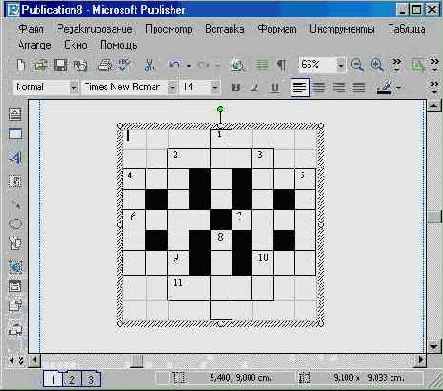Open the Редактирование menu
Viewport: 443px width, 391px height.
pyautogui.click(x=95, y=29)
